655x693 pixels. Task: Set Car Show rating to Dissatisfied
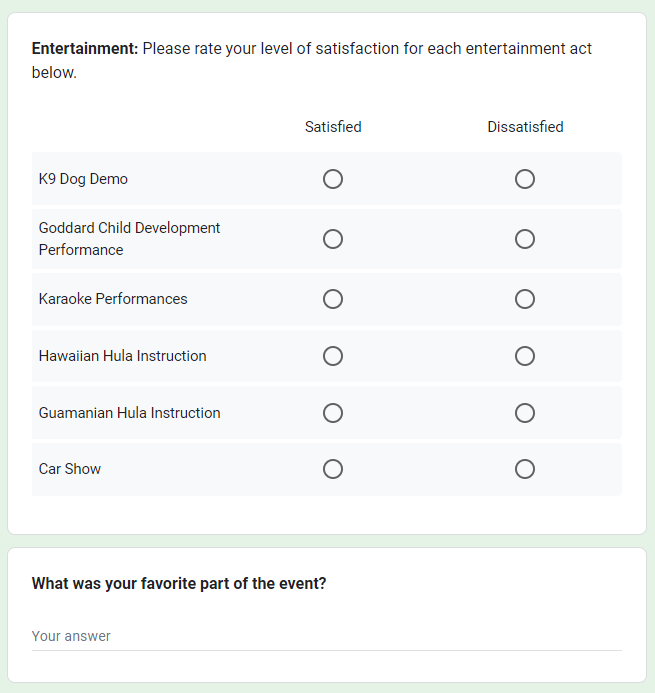click(525, 469)
